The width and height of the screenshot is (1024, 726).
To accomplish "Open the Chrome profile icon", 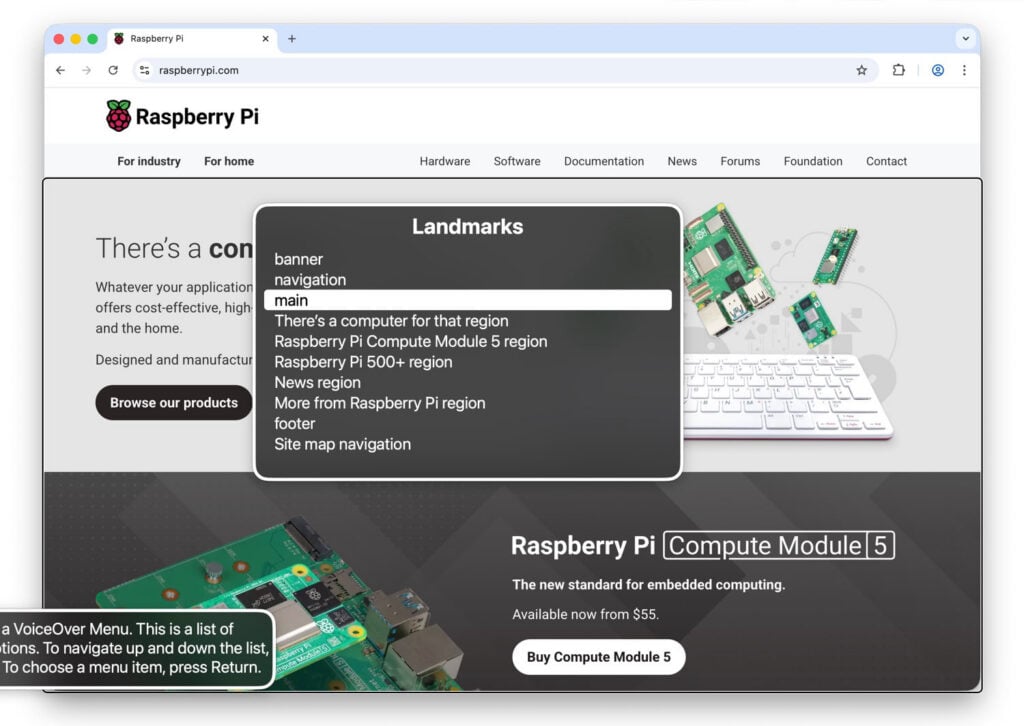I will (938, 71).
